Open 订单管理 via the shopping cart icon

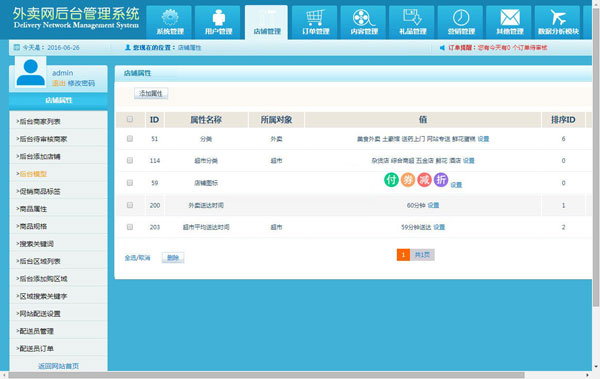(315, 18)
